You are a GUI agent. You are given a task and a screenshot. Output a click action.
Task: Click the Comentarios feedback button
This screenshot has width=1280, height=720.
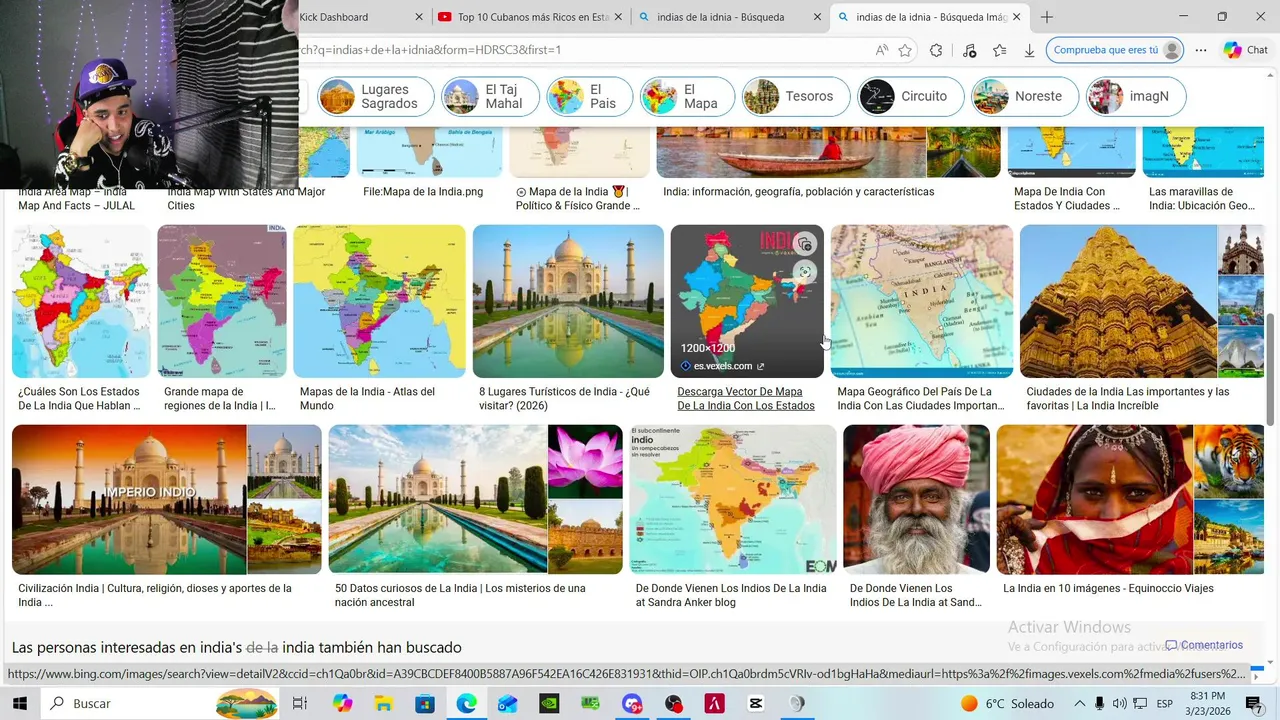tap(1204, 645)
